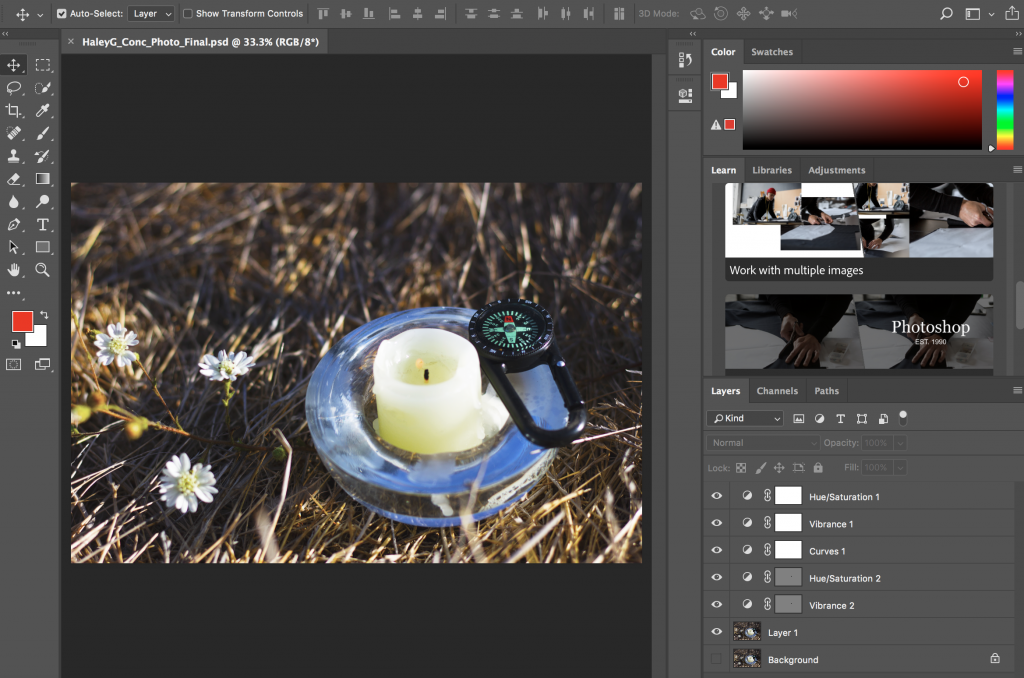Grab the Hand tool
This screenshot has height=678, width=1024.
pos(14,268)
